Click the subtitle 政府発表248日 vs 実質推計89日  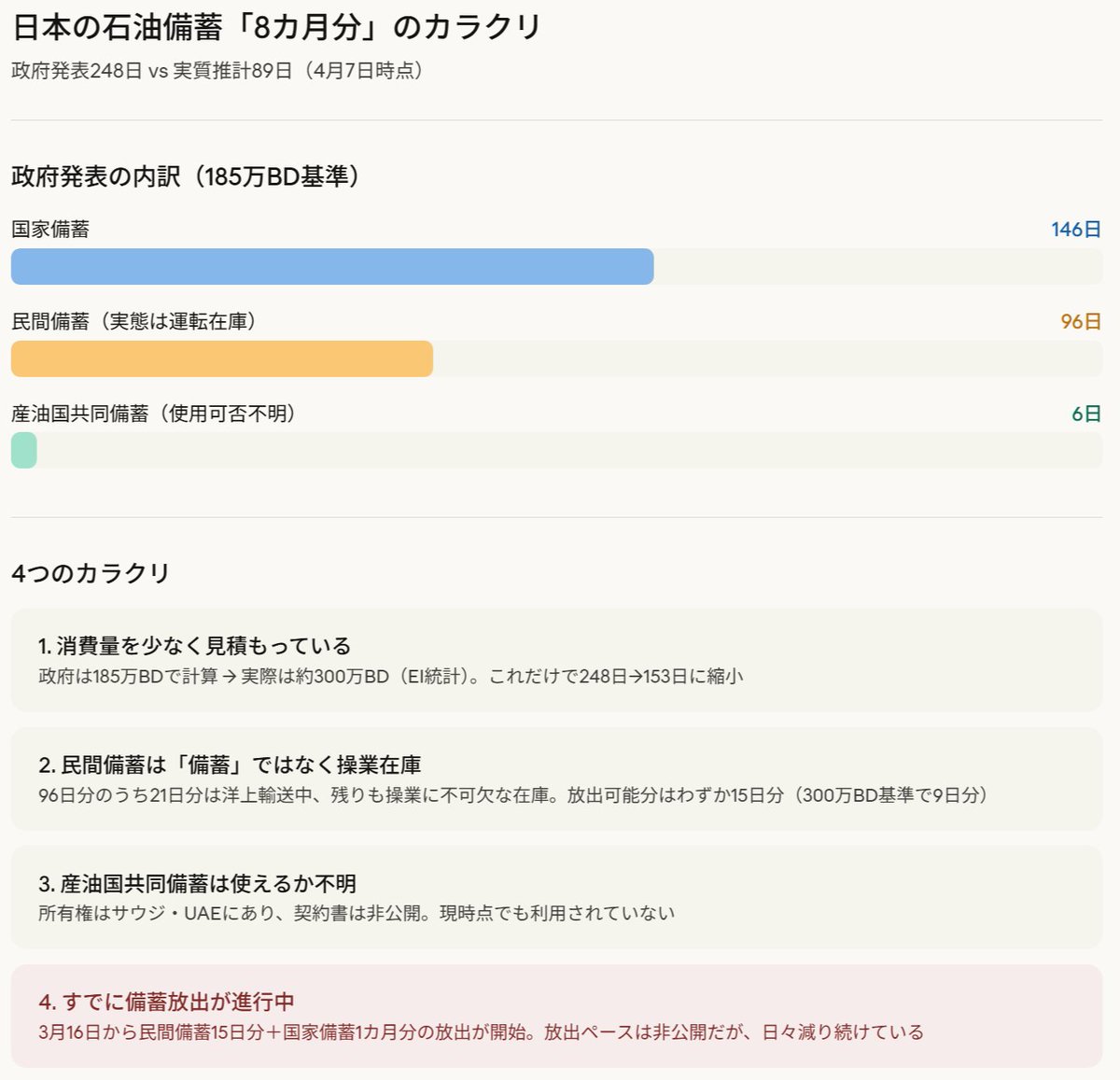click(151, 71)
